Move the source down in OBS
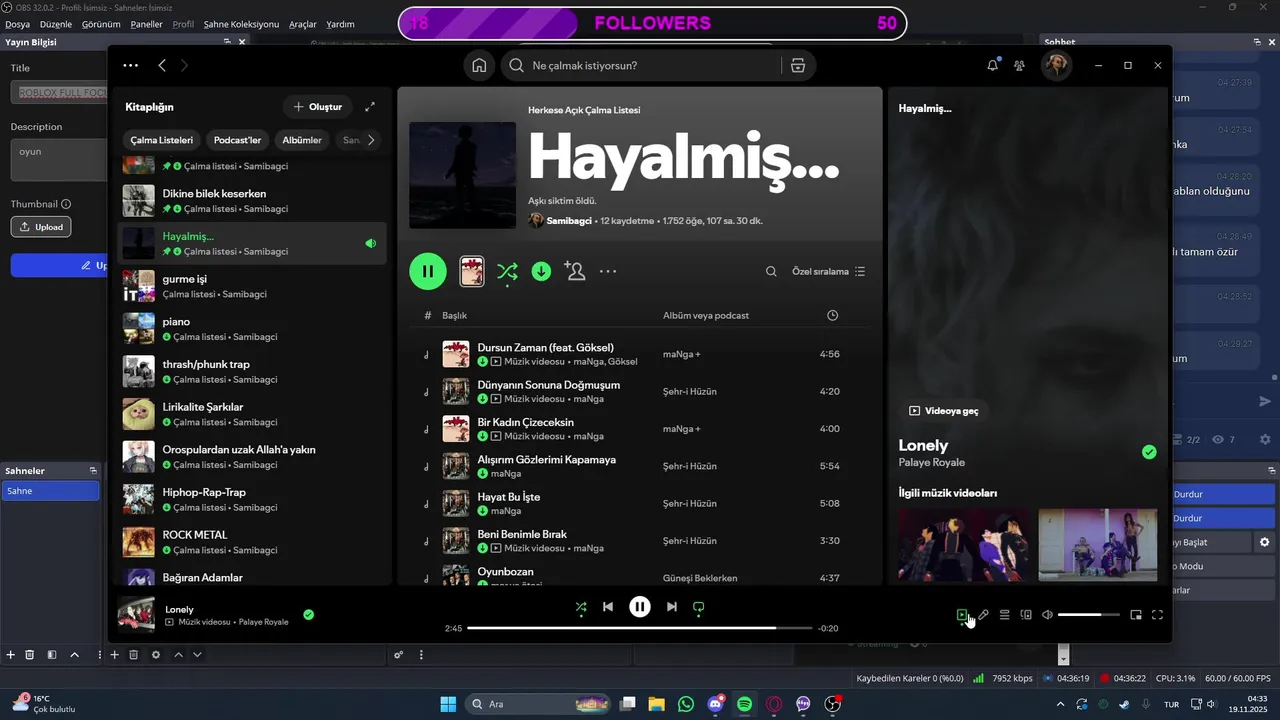The image size is (1280, 720). [197, 655]
